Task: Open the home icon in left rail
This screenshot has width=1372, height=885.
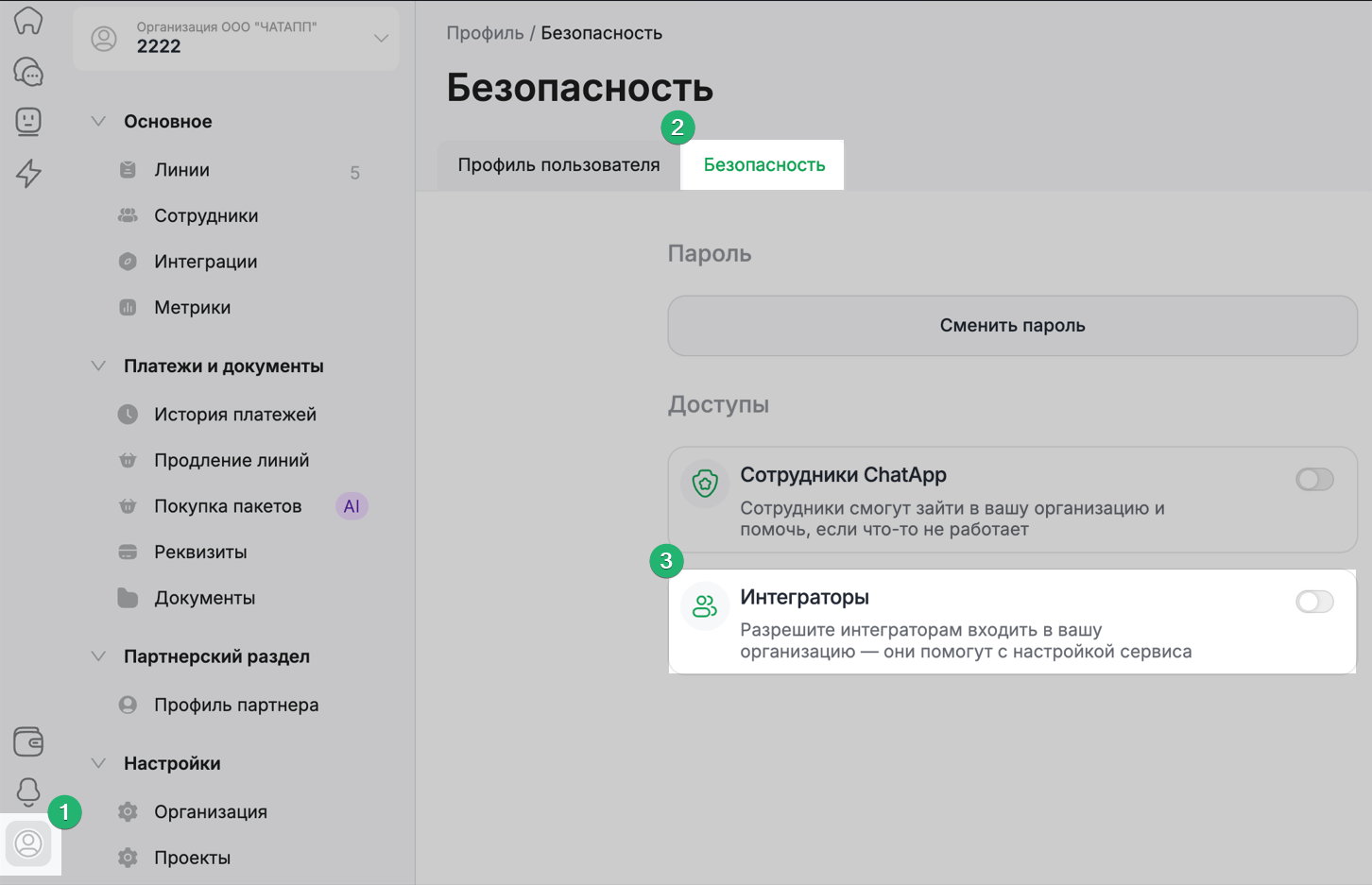Action: pyautogui.click(x=28, y=21)
